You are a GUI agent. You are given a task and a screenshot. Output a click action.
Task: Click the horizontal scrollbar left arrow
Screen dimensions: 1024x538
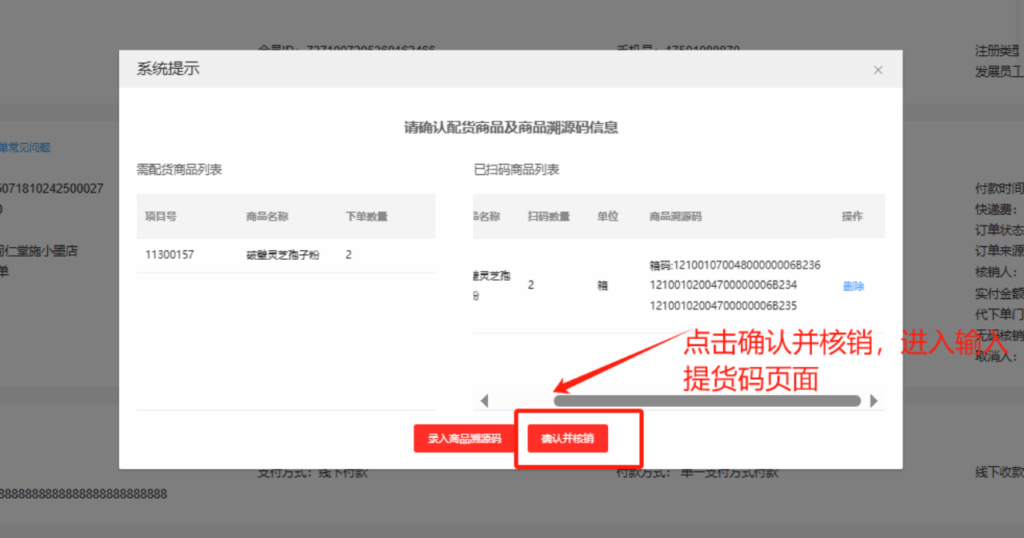tap(485, 401)
